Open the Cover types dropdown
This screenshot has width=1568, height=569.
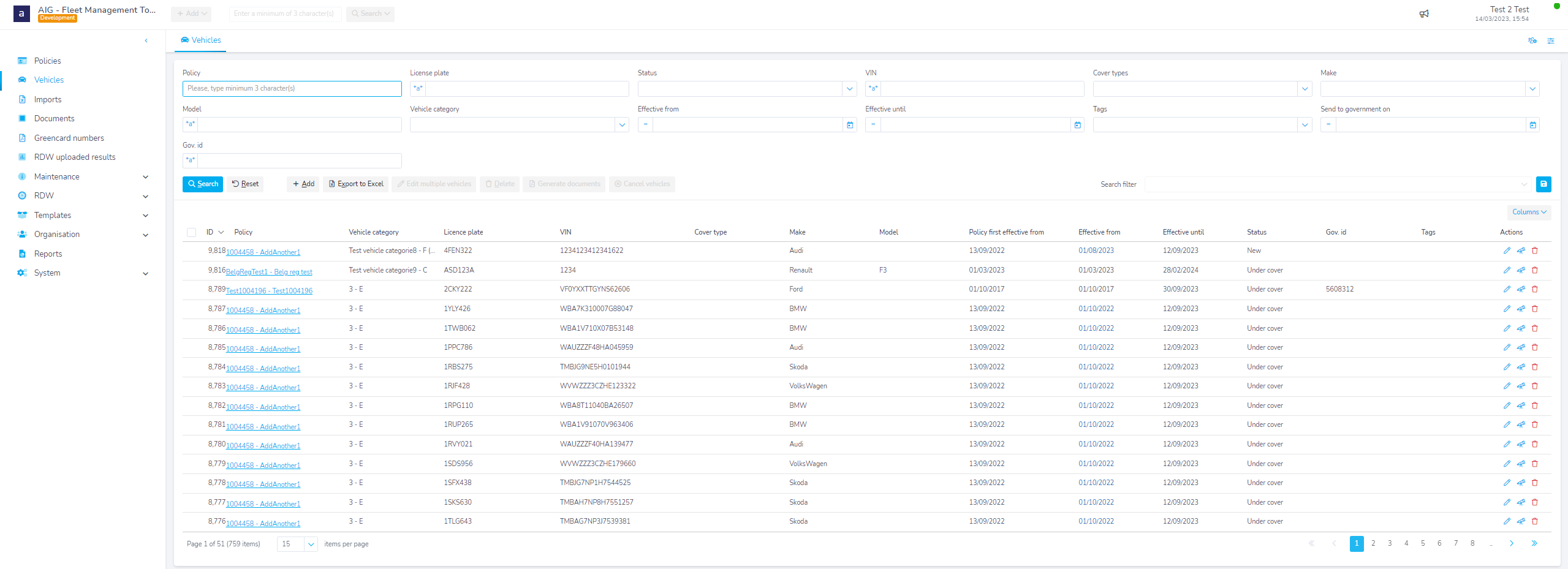(1305, 89)
